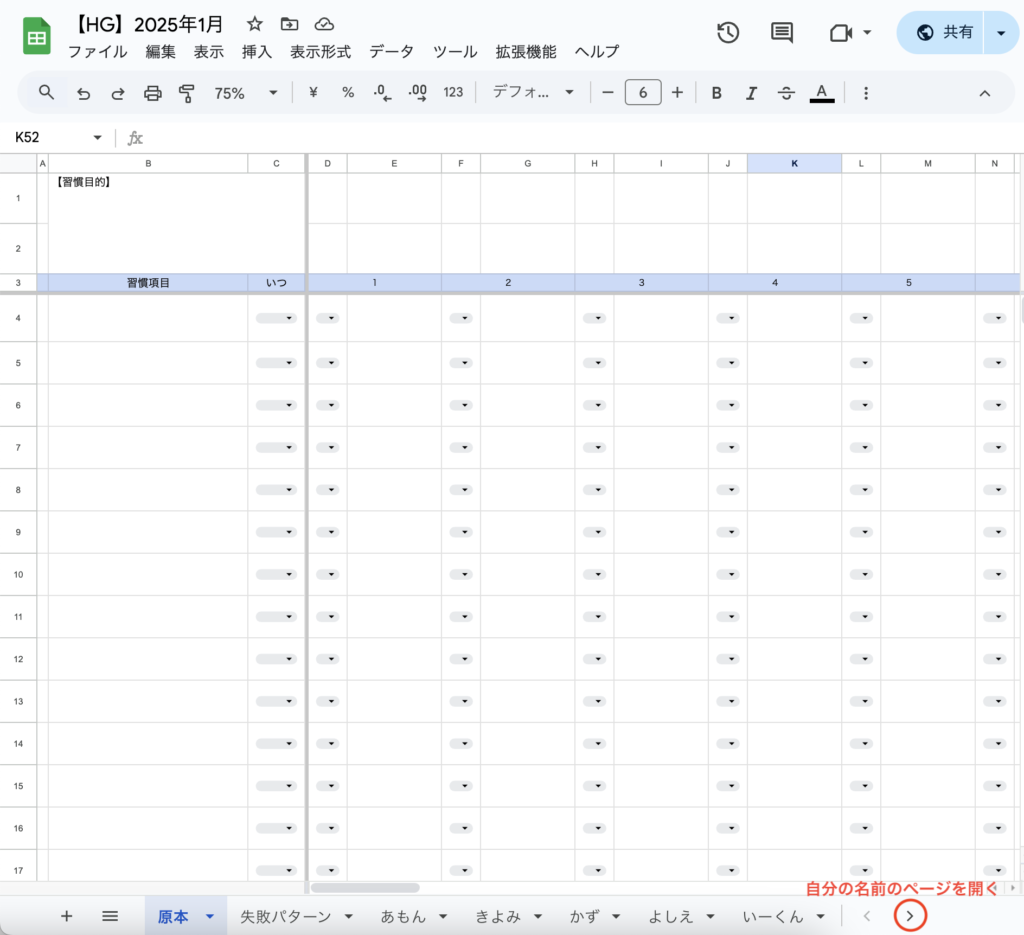Click the print icon in toolbar
Screen dimensions: 1024x935
point(152,93)
